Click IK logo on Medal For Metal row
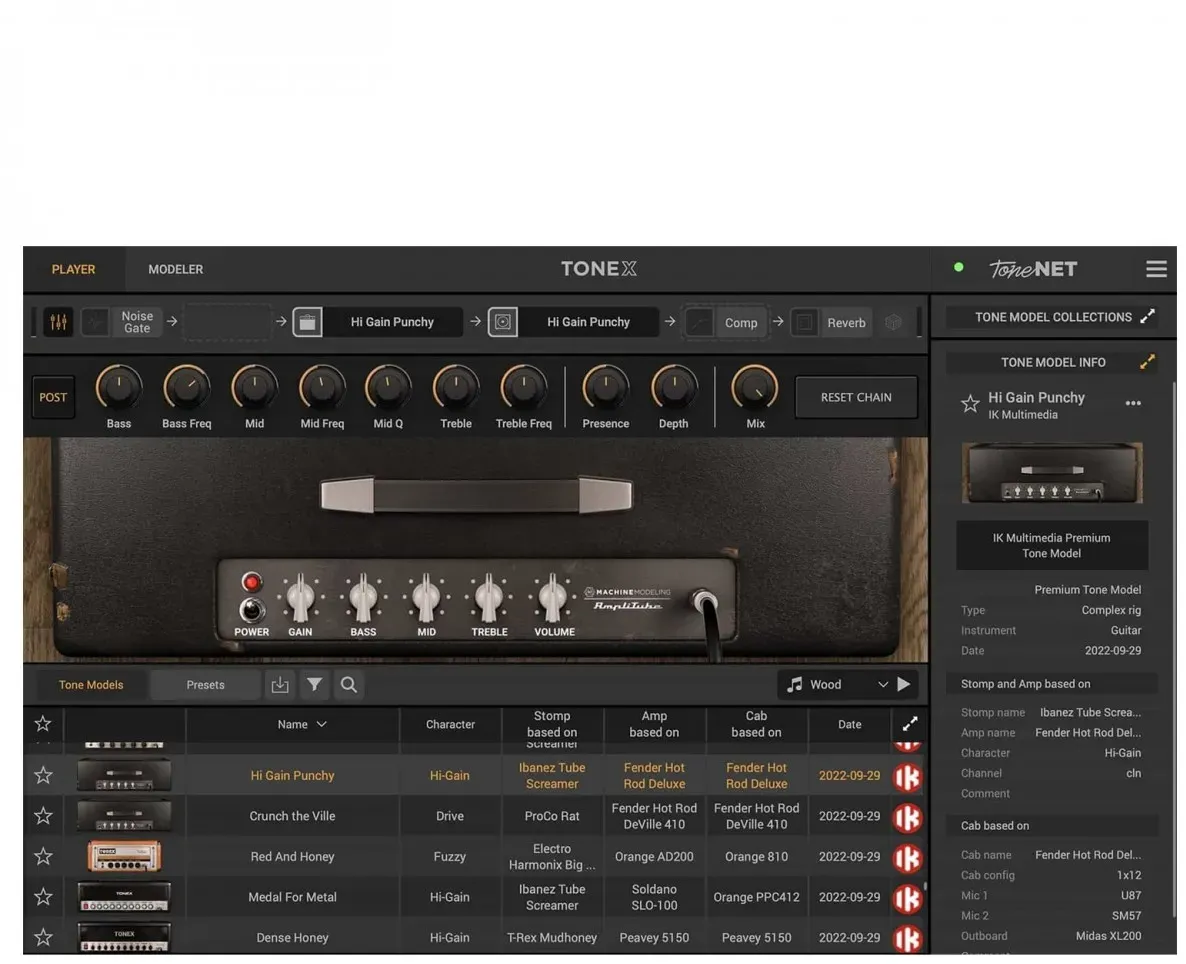The width and height of the screenshot is (1186, 964). [908, 899]
